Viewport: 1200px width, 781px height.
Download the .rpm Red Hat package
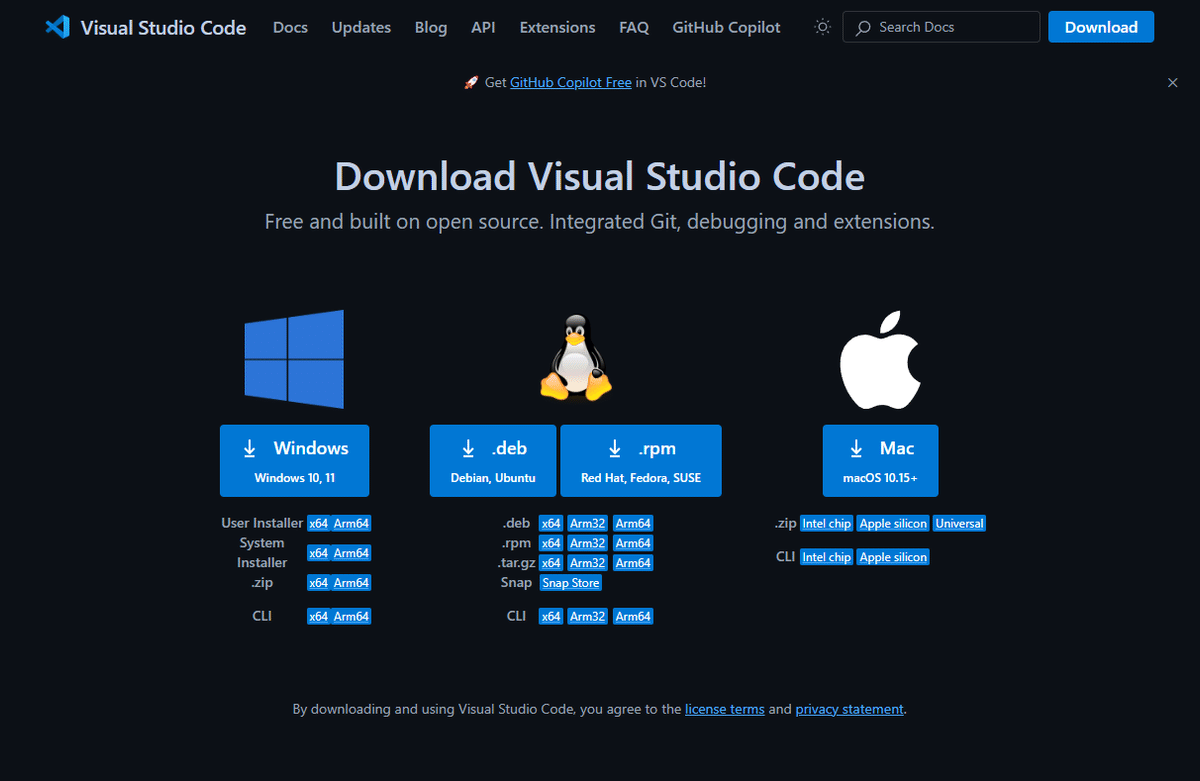point(641,461)
